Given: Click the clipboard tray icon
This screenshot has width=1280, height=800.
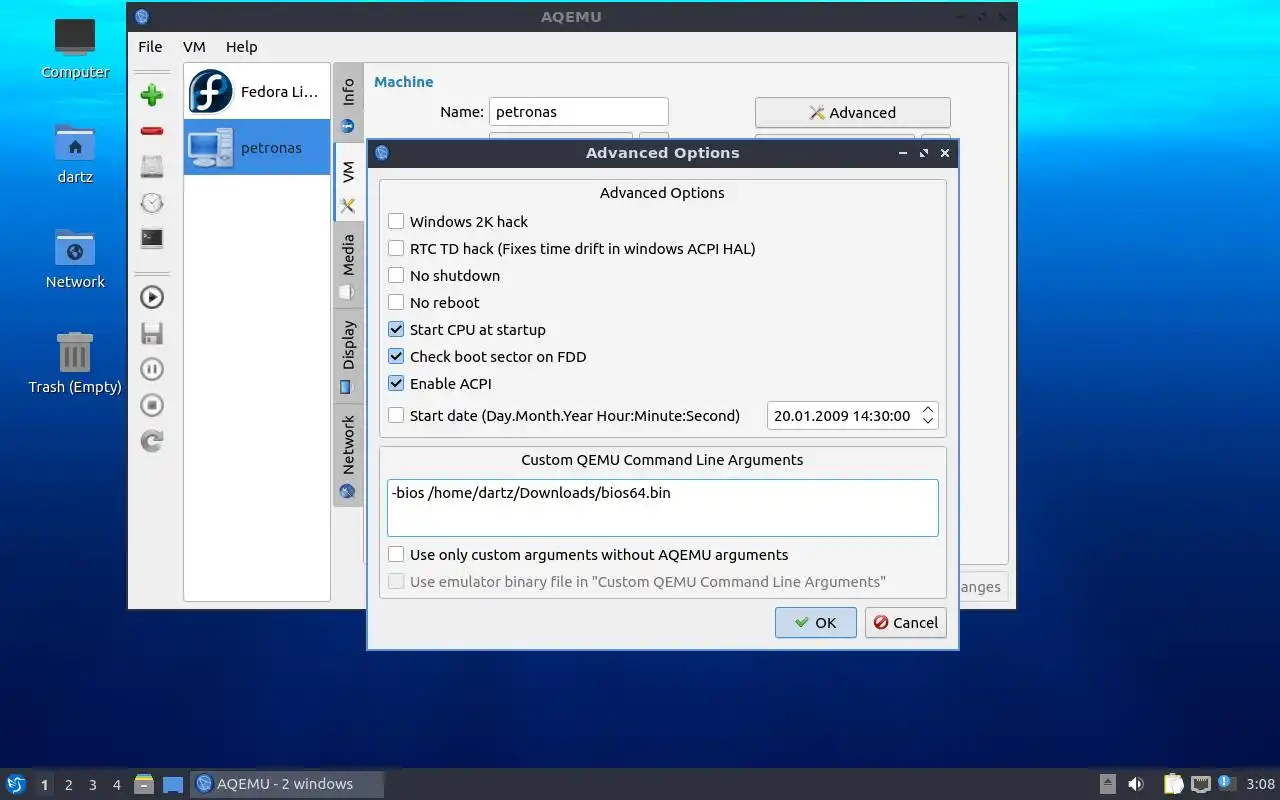Looking at the screenshot, I should (x=1173, y=784).
